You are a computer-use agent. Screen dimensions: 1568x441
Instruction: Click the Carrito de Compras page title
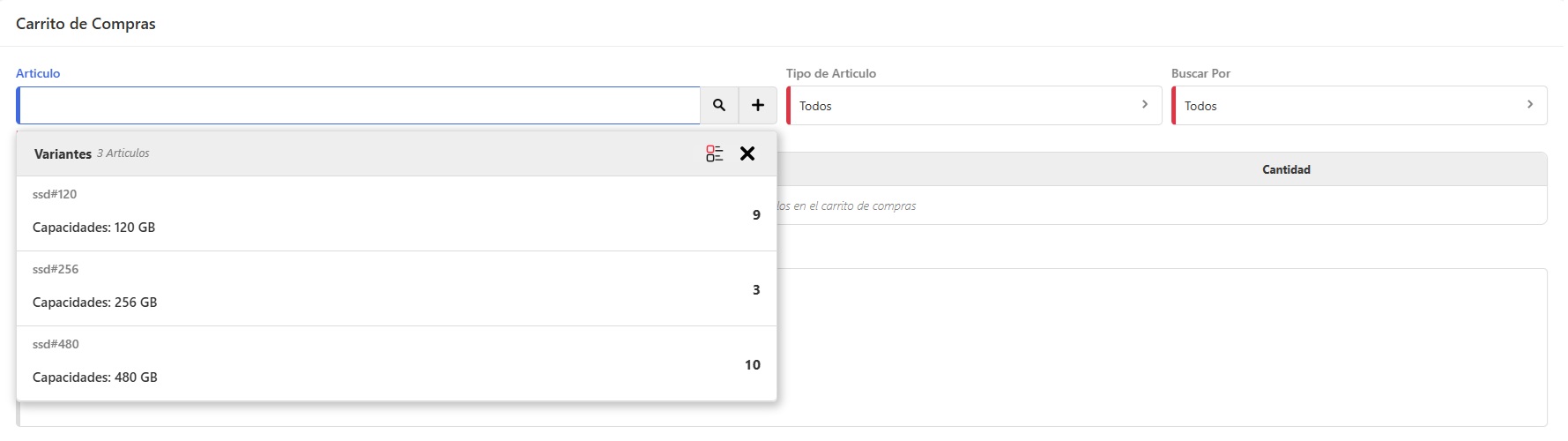click(x=85, y=24)
